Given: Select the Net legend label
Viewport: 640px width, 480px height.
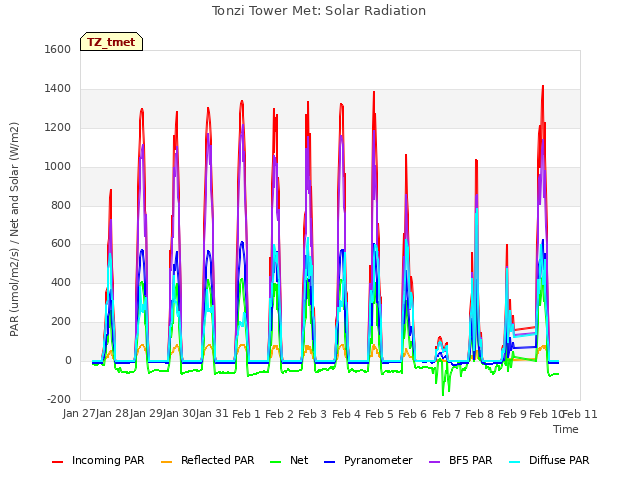Looking at the screenshot, I should [299, 460].
